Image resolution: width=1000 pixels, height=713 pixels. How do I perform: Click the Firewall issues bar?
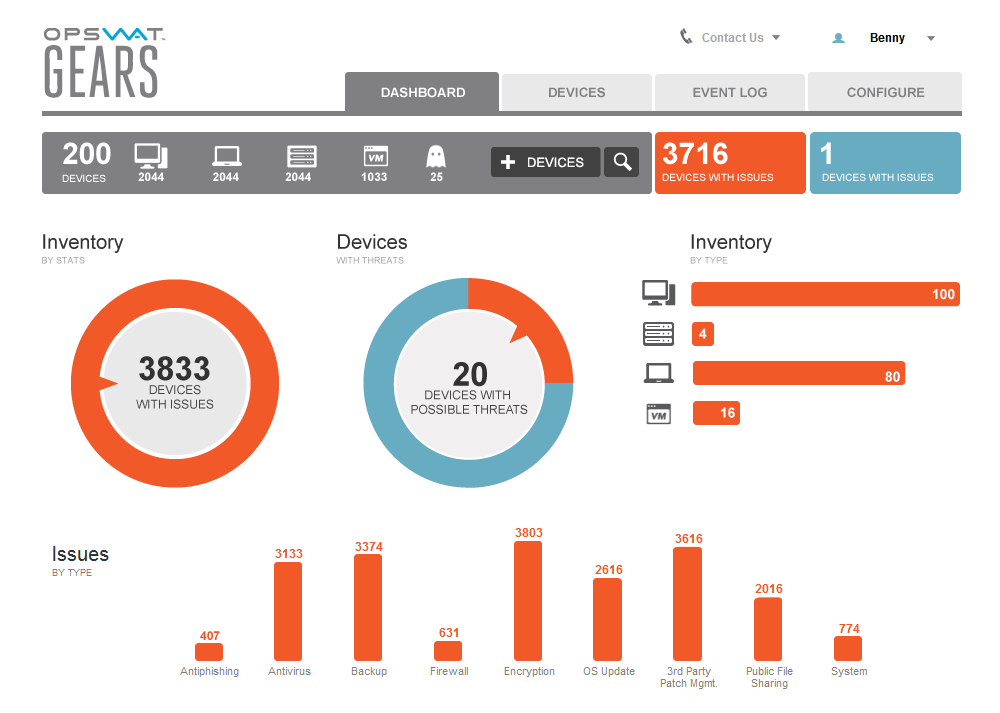click(x=448, y=651)
